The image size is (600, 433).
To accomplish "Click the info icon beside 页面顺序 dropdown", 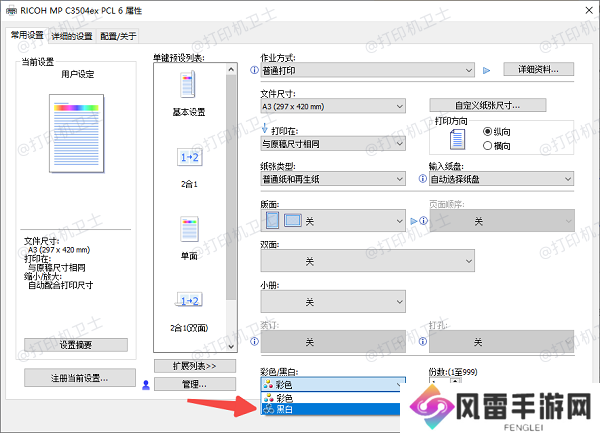I will 424,221.
